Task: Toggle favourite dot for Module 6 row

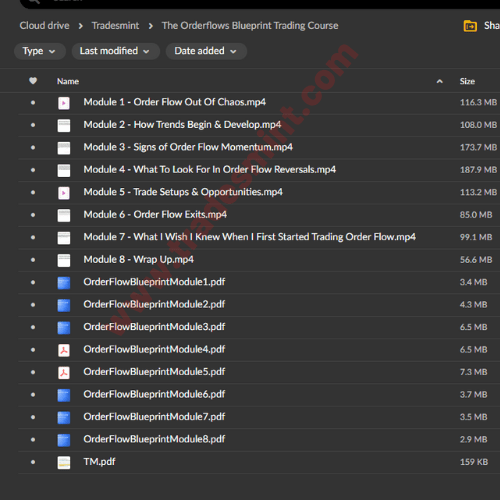Action: pyautogui.click(x=33, y=215)
